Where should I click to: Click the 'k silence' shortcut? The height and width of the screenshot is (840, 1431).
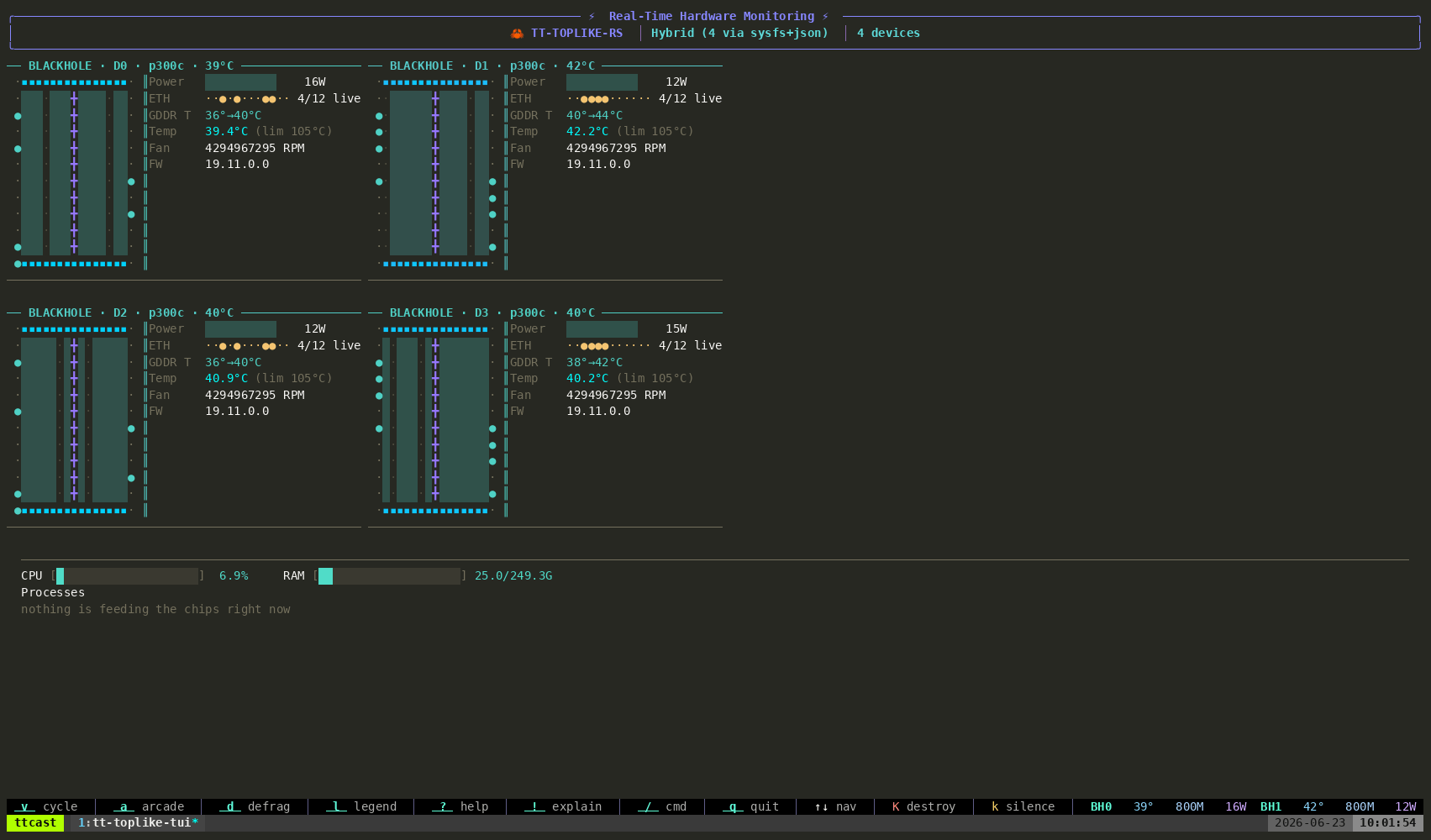[x=1023, y=806]
